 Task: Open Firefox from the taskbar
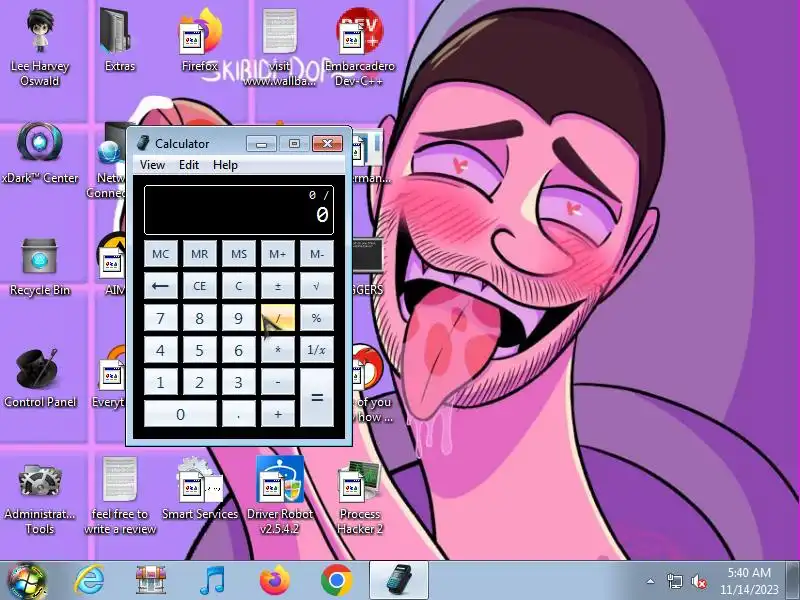(274, 581)
